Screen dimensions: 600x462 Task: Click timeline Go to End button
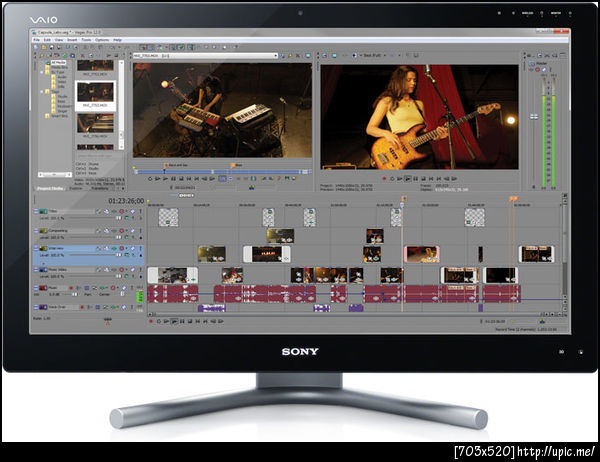(x=205, y=322)
